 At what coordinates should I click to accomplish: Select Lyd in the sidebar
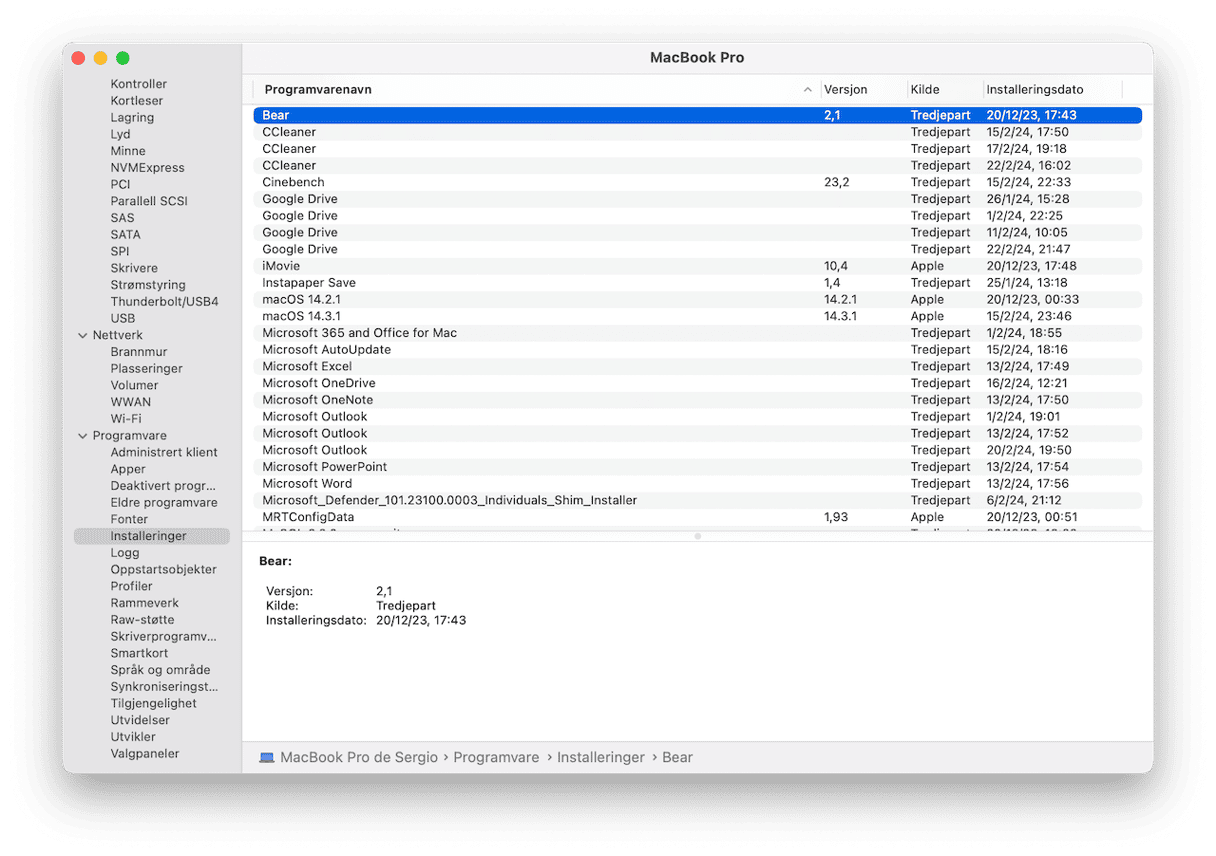coord(120,134)
